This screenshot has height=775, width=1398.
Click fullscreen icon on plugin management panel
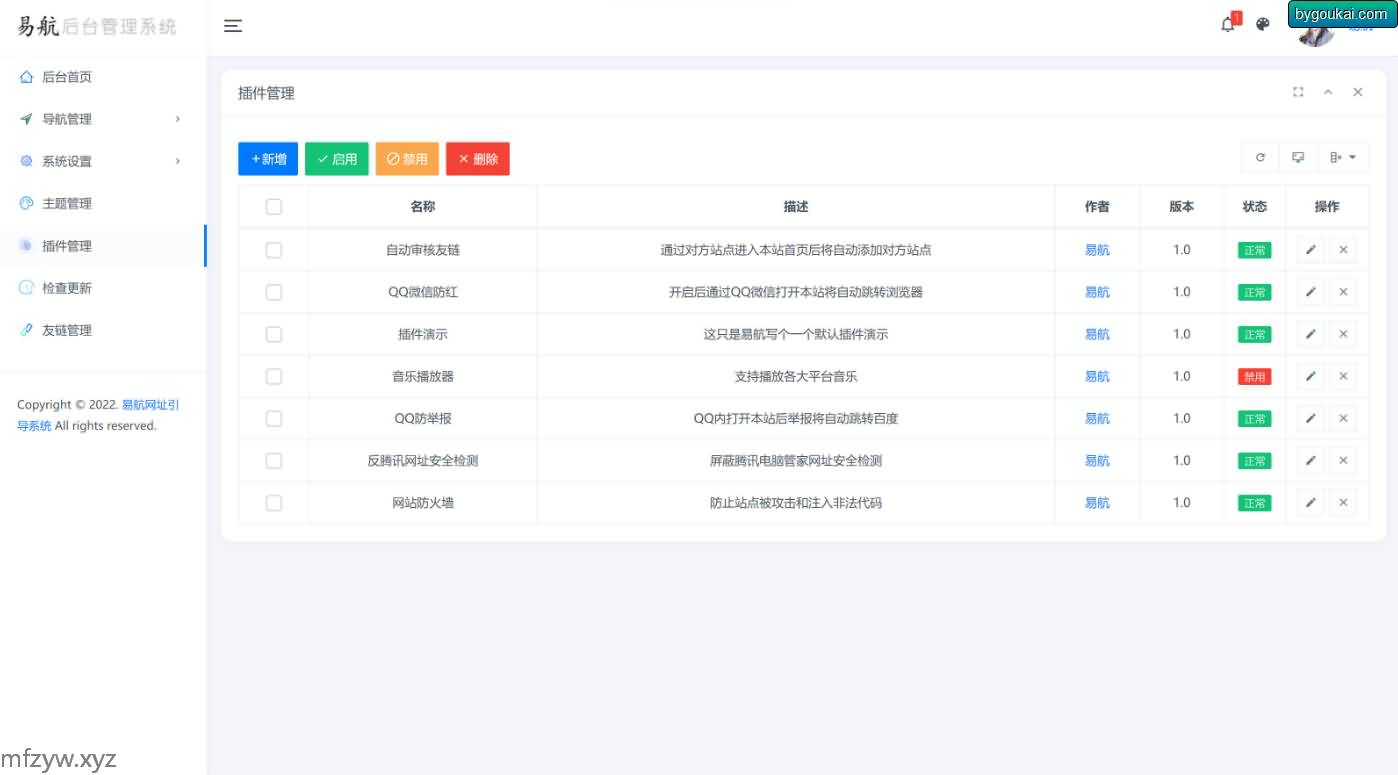point(1298,92)
